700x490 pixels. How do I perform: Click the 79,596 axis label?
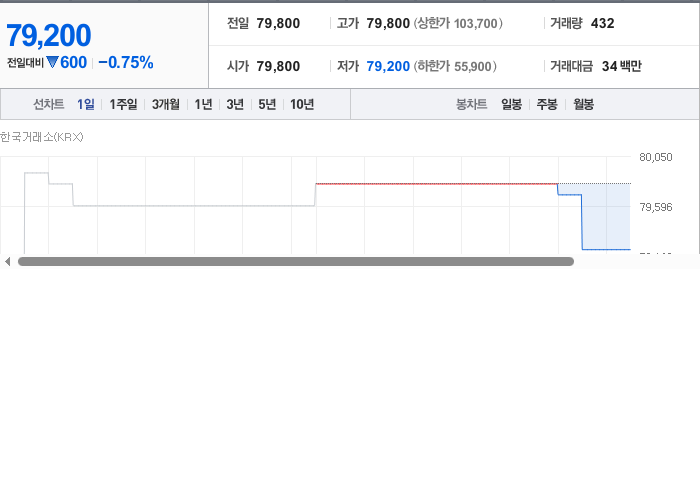(655, 207)
